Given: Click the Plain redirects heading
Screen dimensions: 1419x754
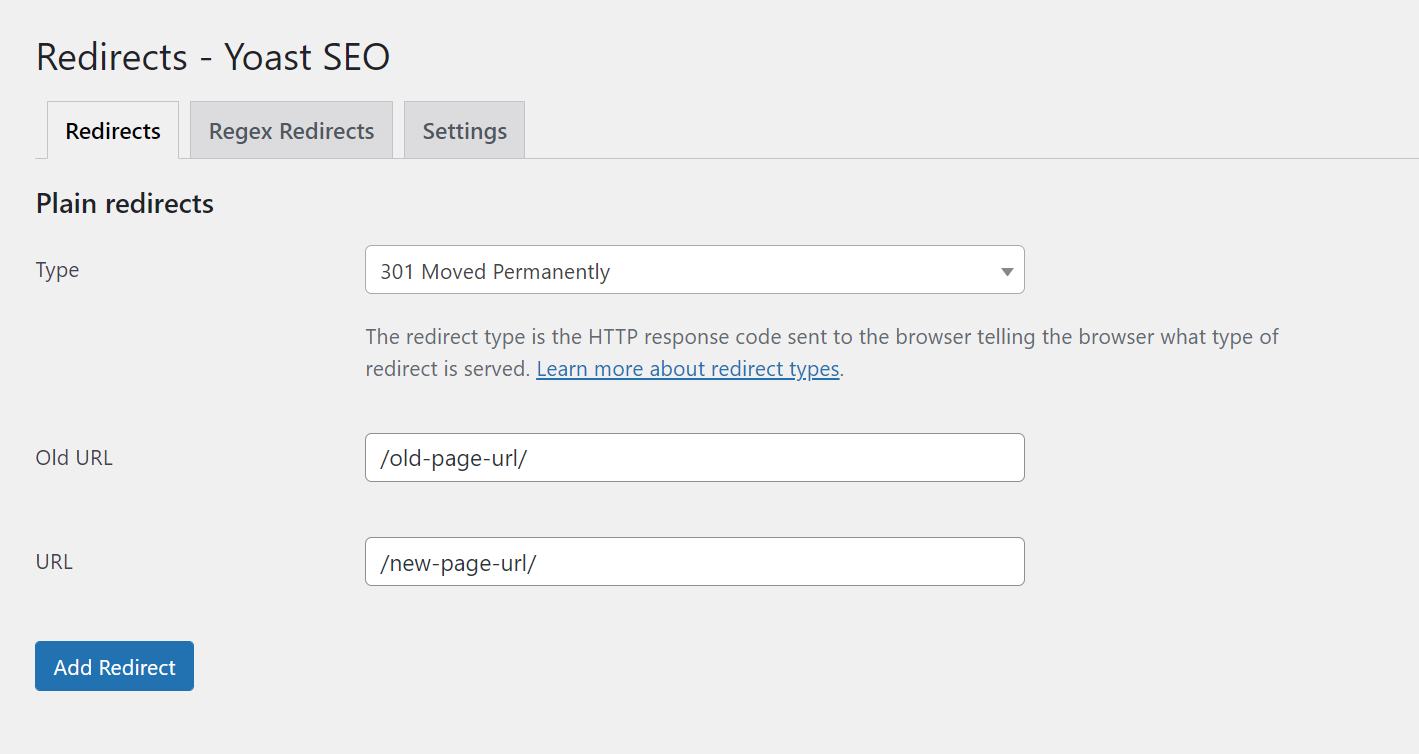Looking at the screenshot, I should [124, 203].
